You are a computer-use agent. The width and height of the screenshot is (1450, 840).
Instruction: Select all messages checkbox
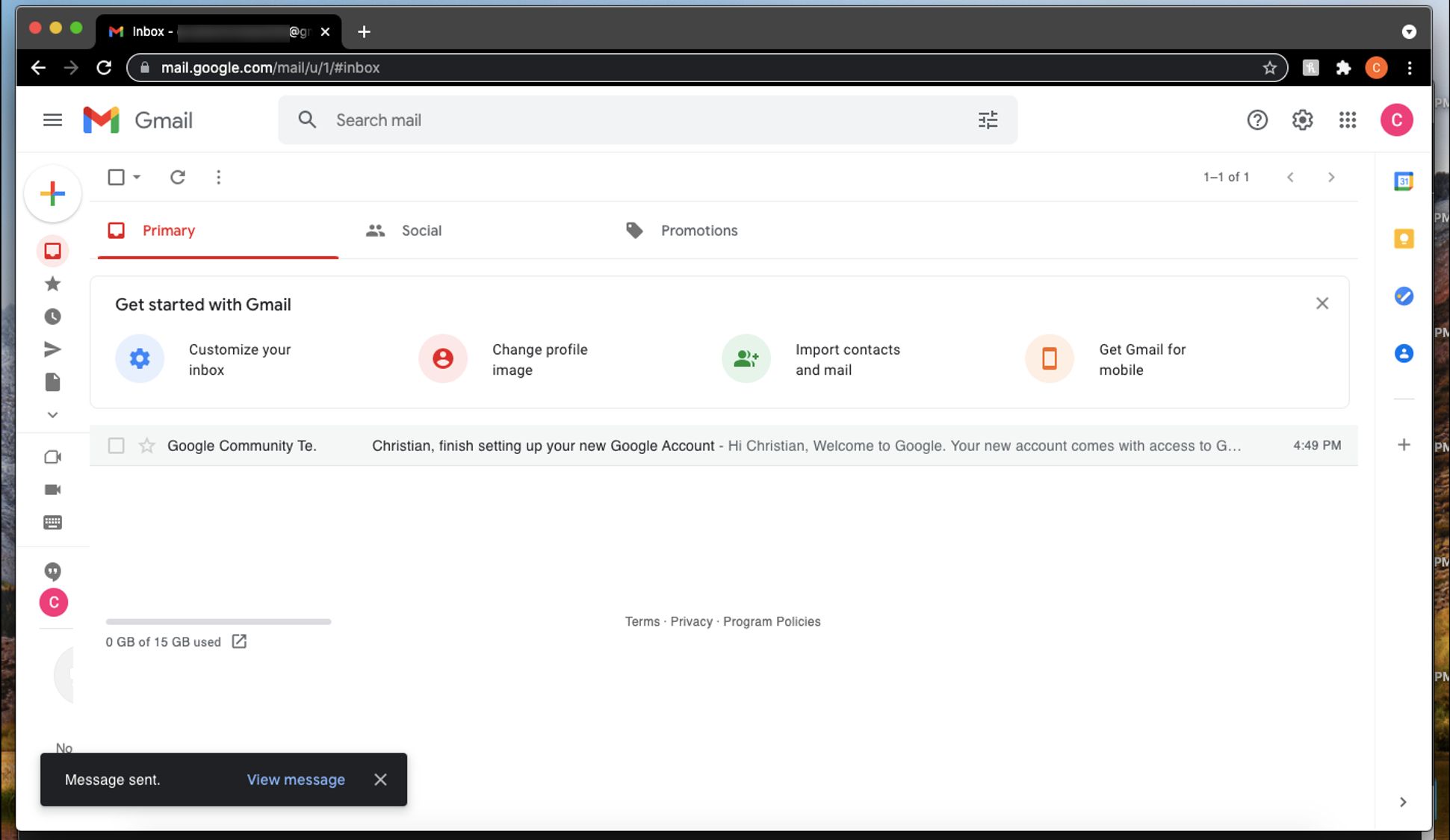click(116, 177)
